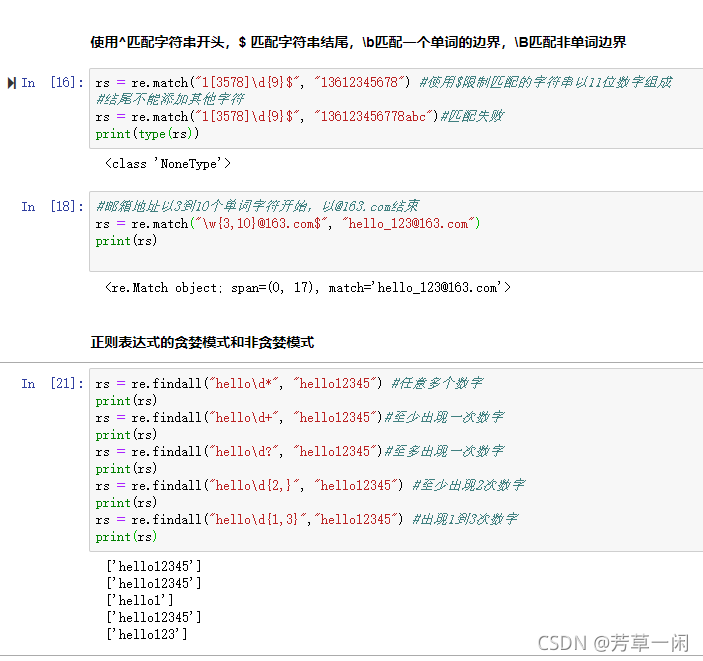This screenshot has height=661, width=703.
Task: Click the comment line '#结尾不能添加其他字符'
Action: [170, 100]
